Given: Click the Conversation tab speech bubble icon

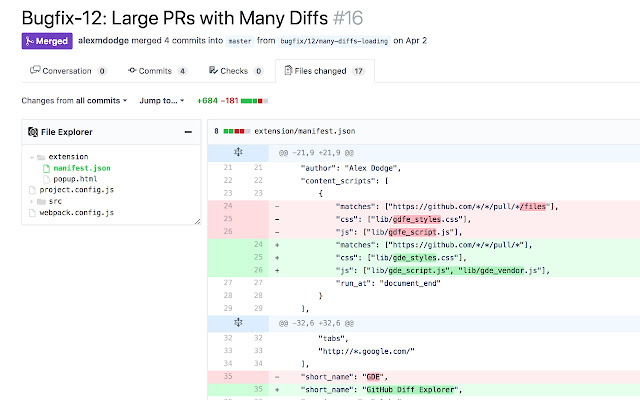Looking at the screenshot, I should [36, 71].
